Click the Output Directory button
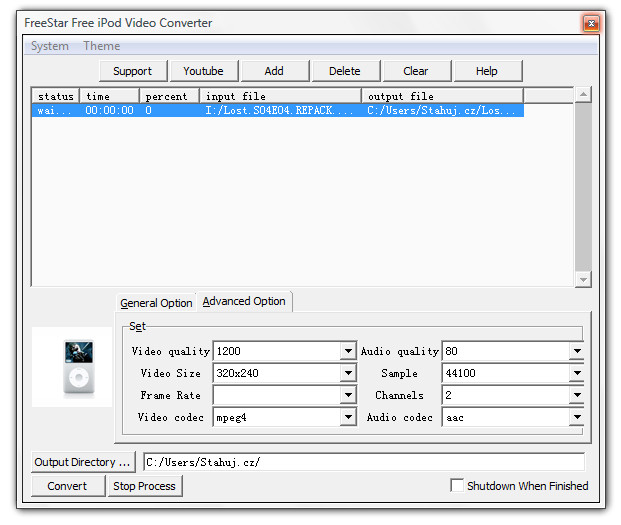 point(83,462)
